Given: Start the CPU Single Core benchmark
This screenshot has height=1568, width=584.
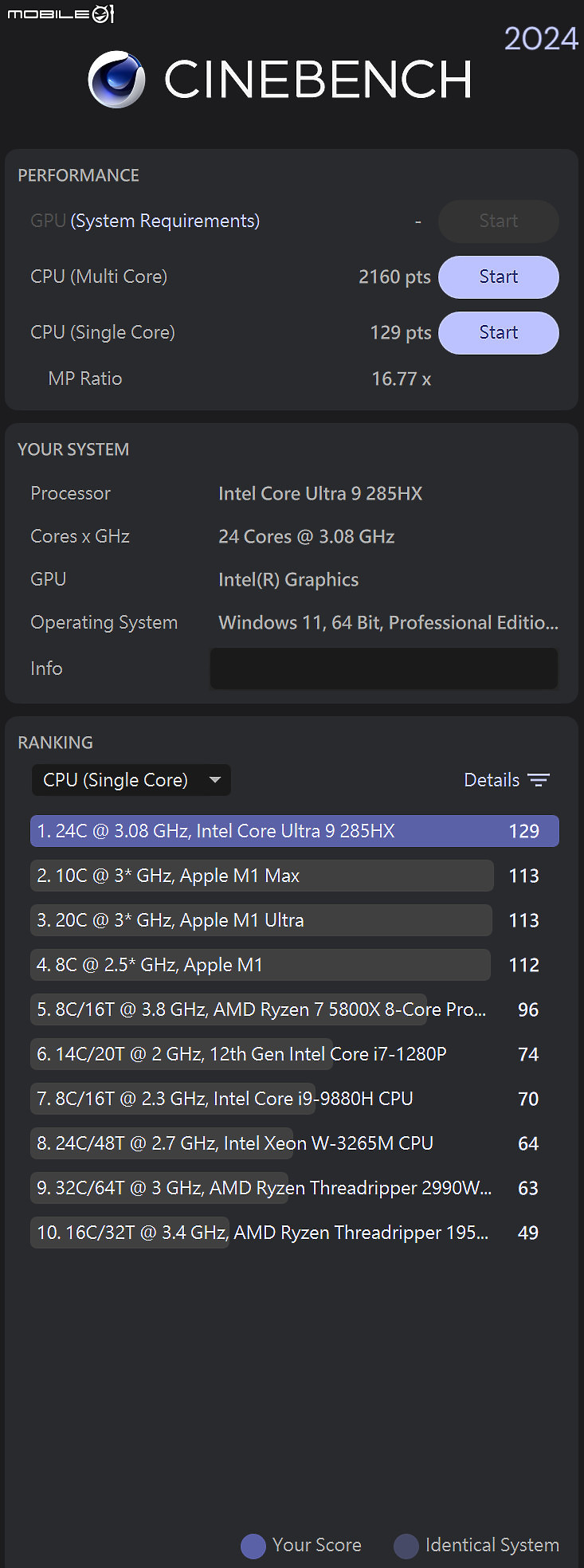Looking at the screenshot, I should (x=499, y=333).
